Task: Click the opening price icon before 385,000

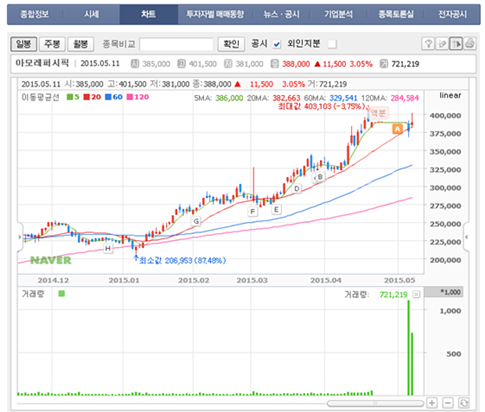Action: 135,64
